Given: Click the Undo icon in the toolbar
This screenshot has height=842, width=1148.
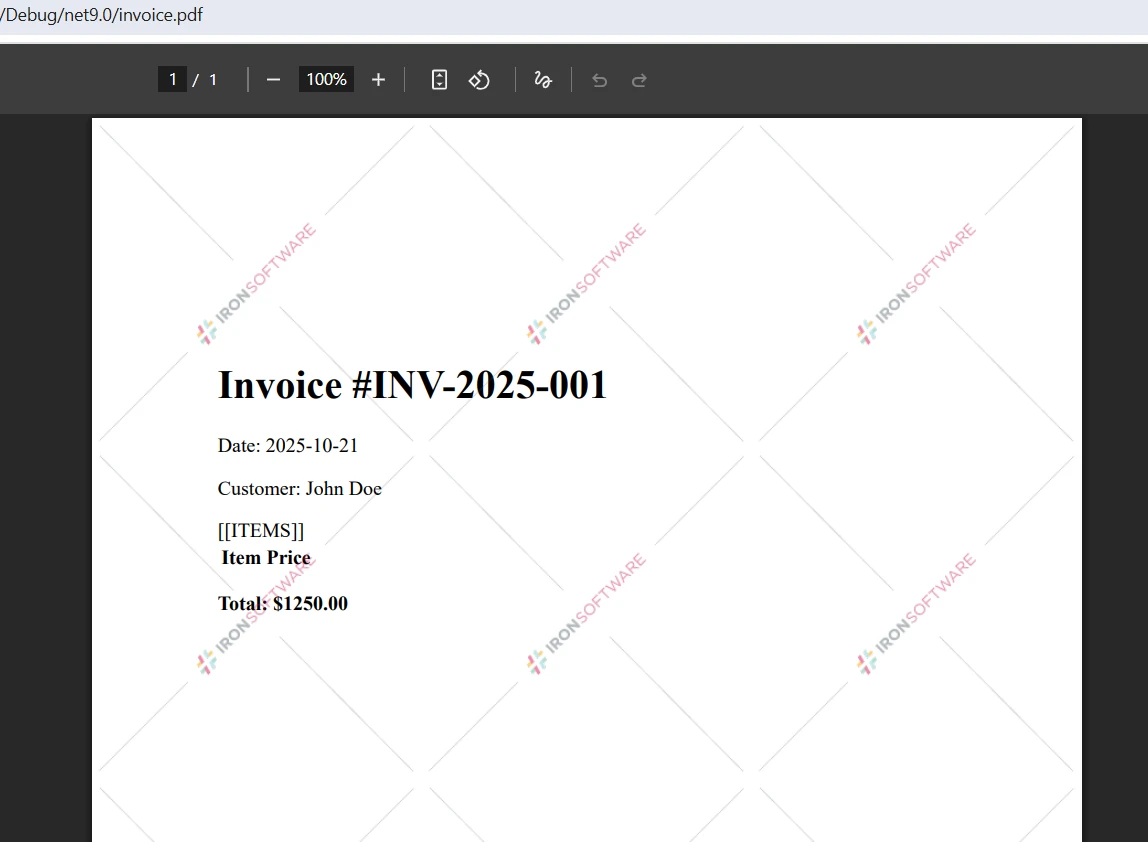Looking at the screenshot, I should coord(599,79).
